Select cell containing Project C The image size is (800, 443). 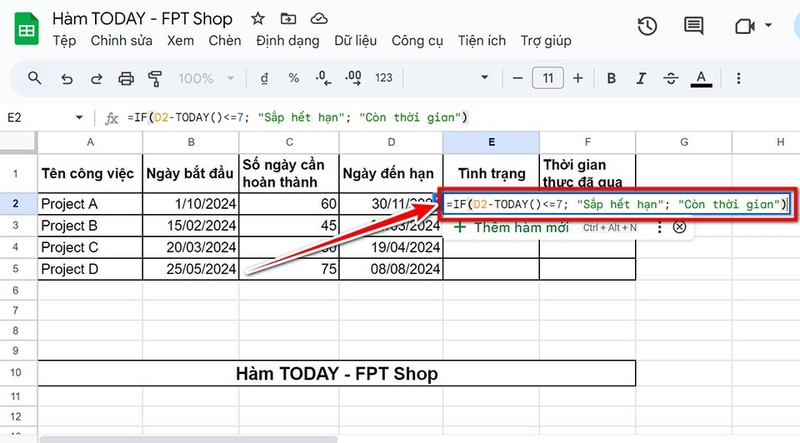(90, 248)
